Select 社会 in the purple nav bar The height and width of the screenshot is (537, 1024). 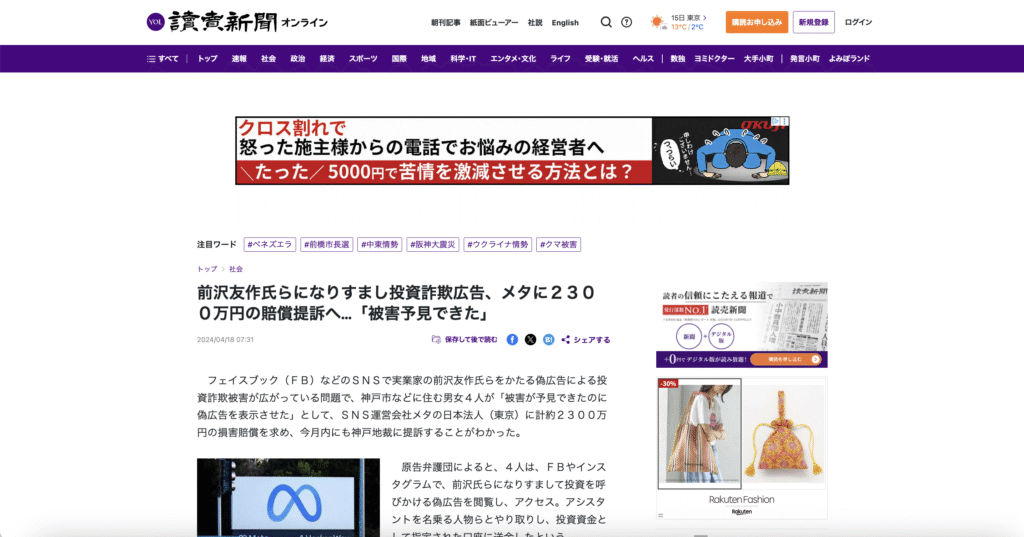pyautogui.click(x=268, y=59)
